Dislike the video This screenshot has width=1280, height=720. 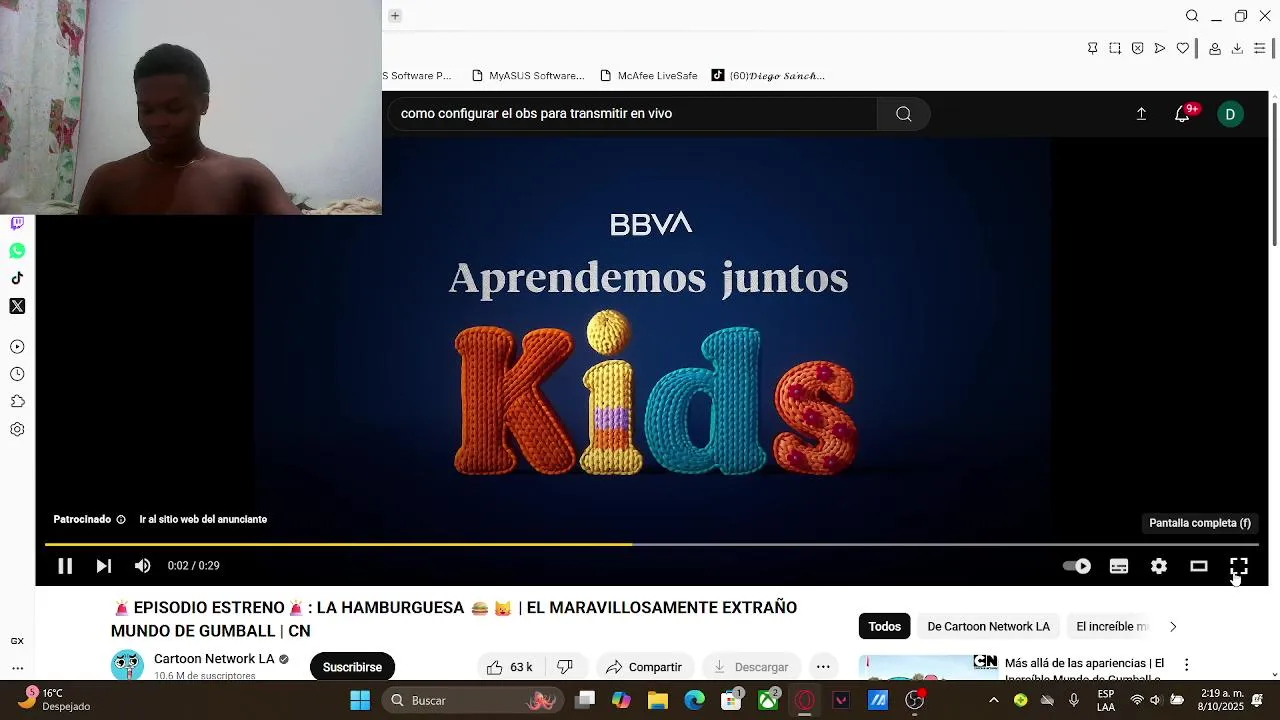pos(565,667)
